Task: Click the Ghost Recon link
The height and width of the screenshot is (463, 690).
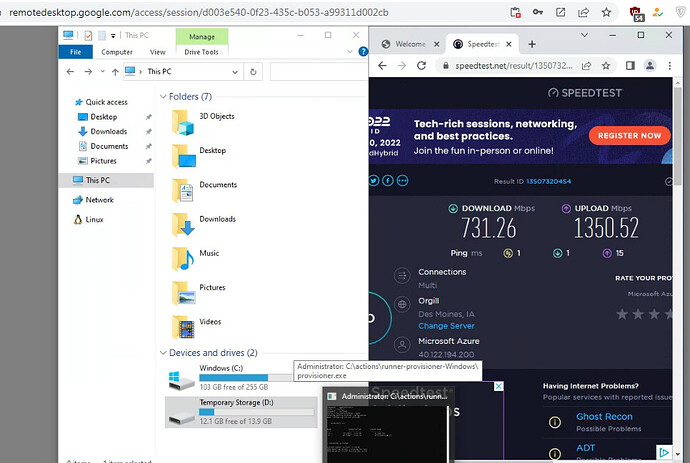Action: tap(604, 417)
